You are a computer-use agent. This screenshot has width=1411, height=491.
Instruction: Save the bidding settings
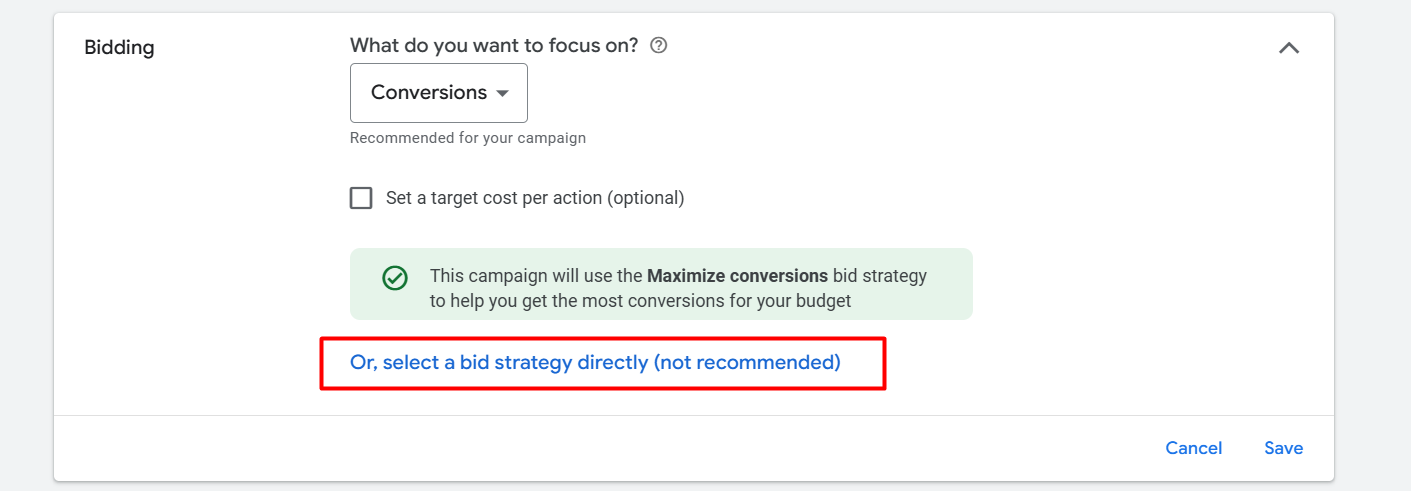tap(1283, 448)
